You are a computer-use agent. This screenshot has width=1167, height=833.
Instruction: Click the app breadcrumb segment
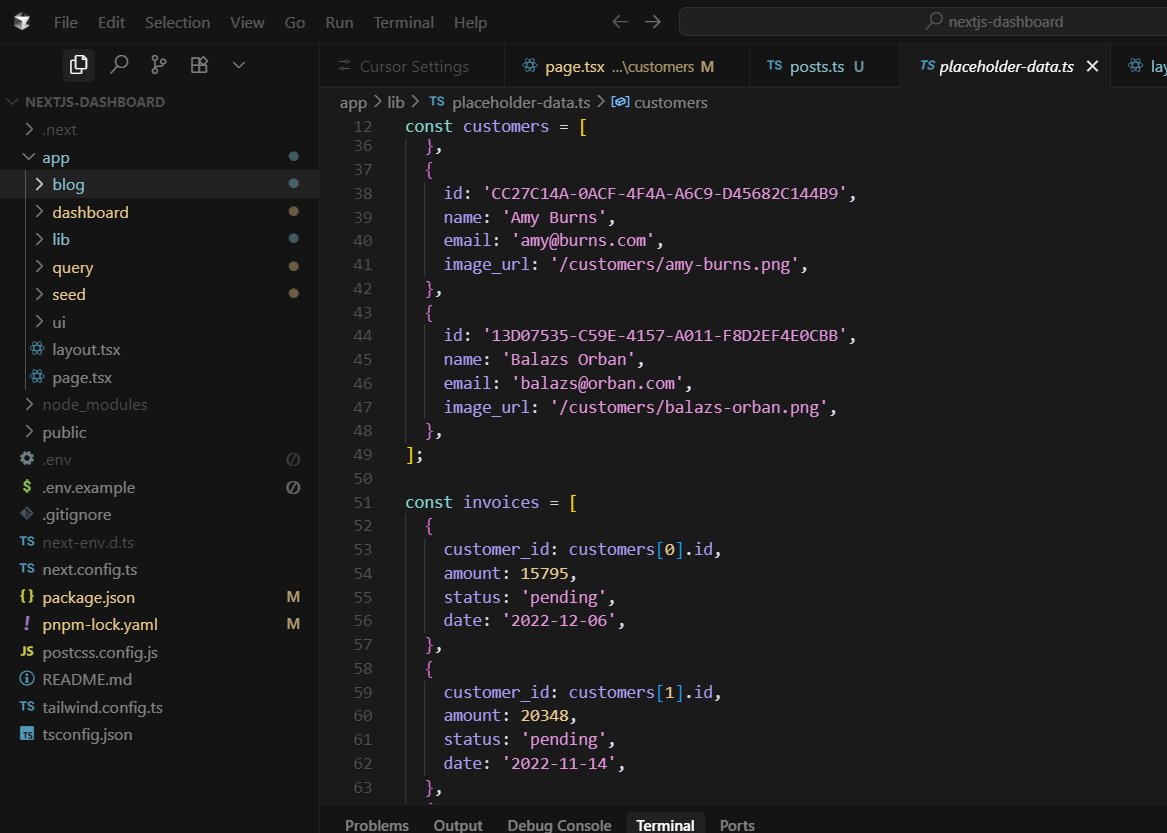[354, 103]
